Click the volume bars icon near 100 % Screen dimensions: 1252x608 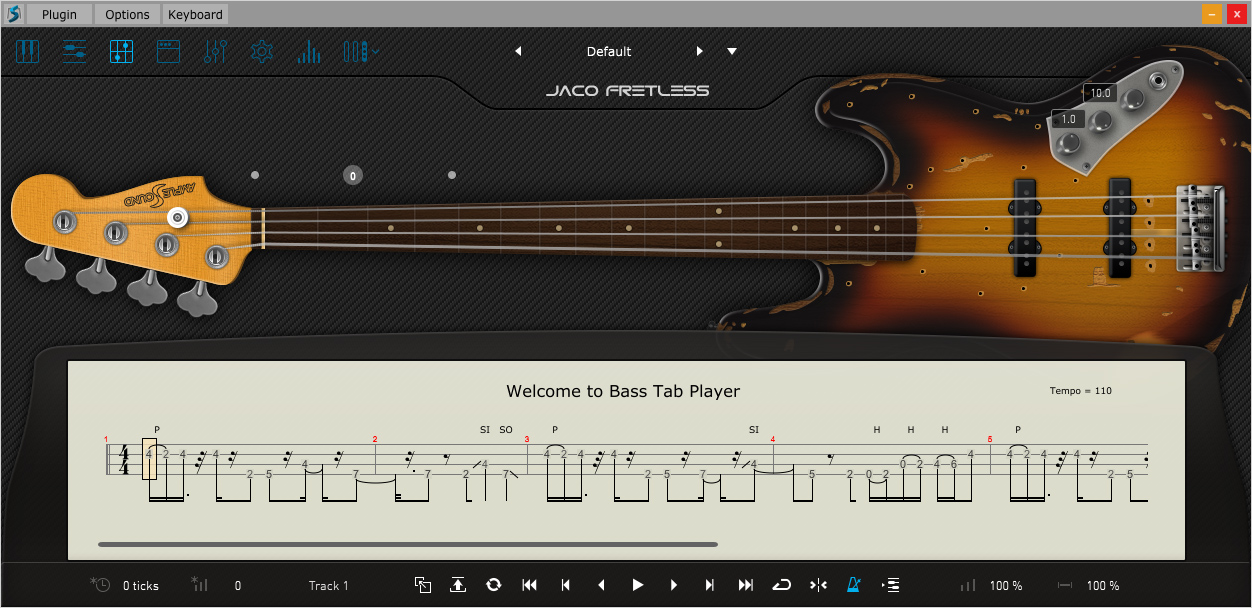[x=968, y=585]
